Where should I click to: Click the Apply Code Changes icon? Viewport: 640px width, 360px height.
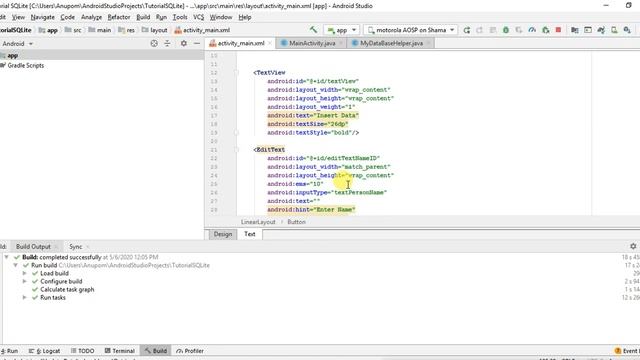click(x=493, y=30)
